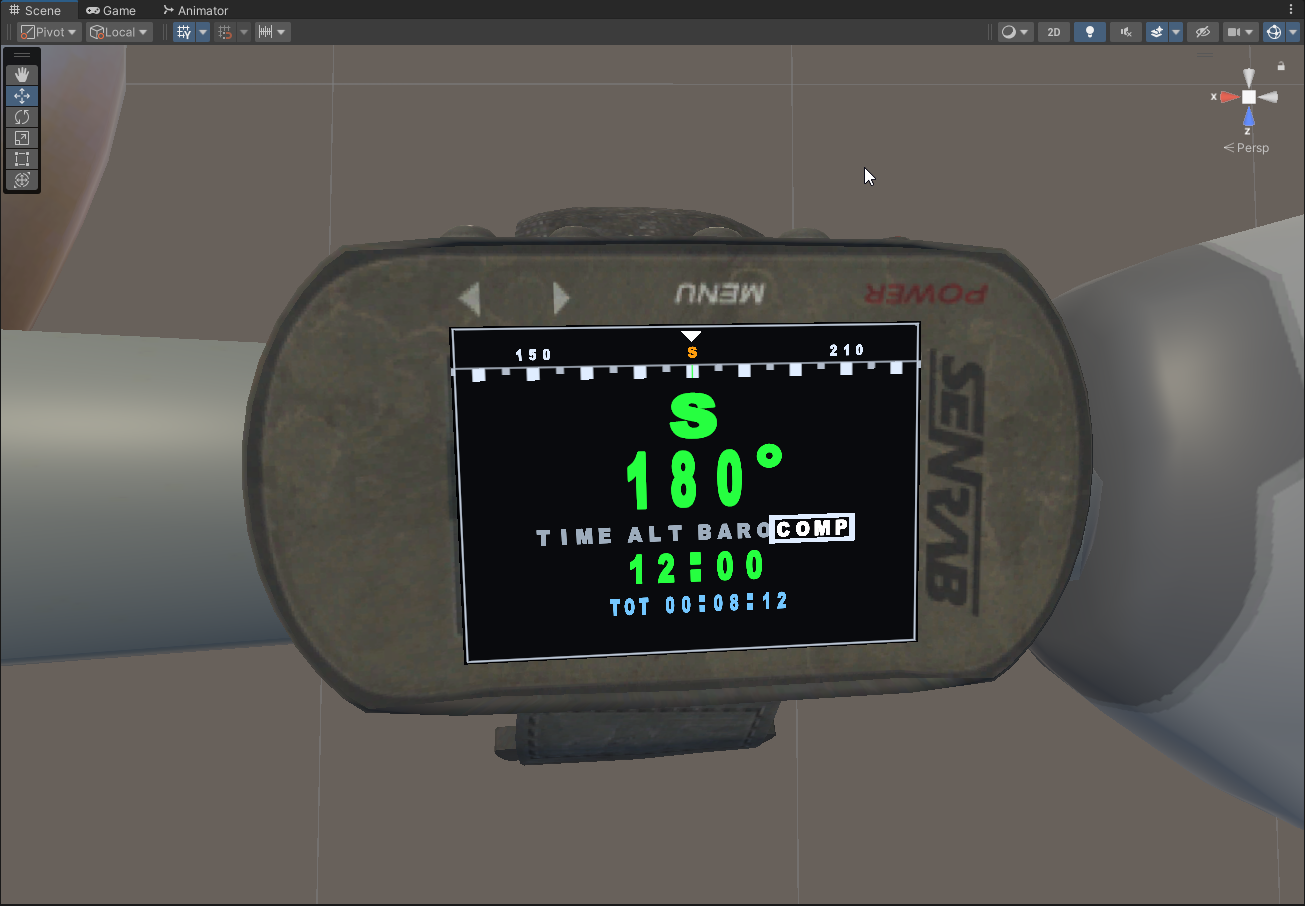Click the TIME label on device screen
1305x906 pixels.
coord(574,537)
